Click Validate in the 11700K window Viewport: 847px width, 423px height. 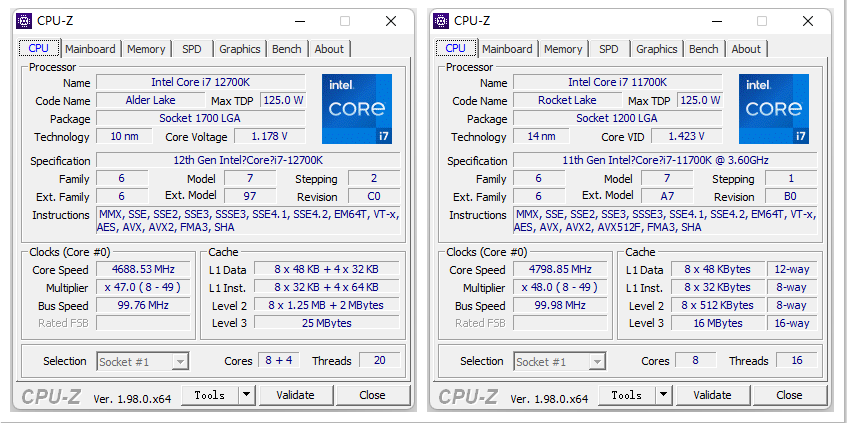click(x=712, y=395)
